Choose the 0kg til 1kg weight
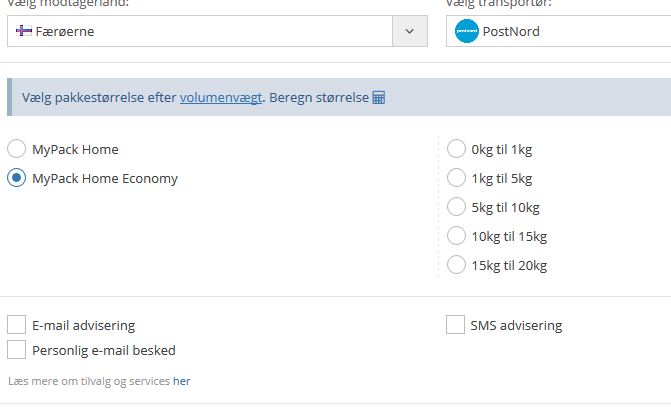Image resolution: width=671 pixels, height=410 pixels. tap(456, 149)
